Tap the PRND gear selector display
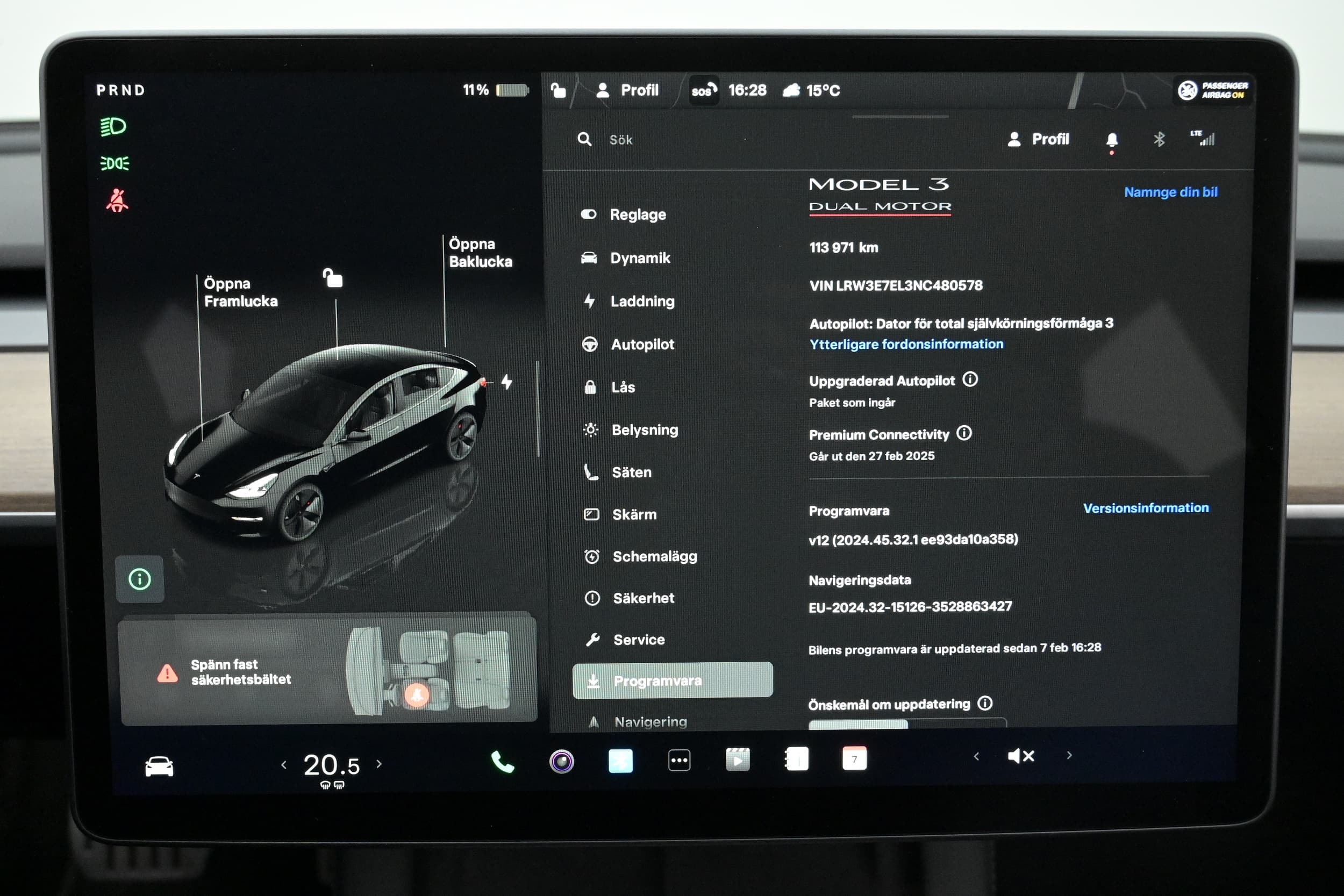The width and height of the screenshot is (1344, 896). pyautogui.click(x=120, y=90)
